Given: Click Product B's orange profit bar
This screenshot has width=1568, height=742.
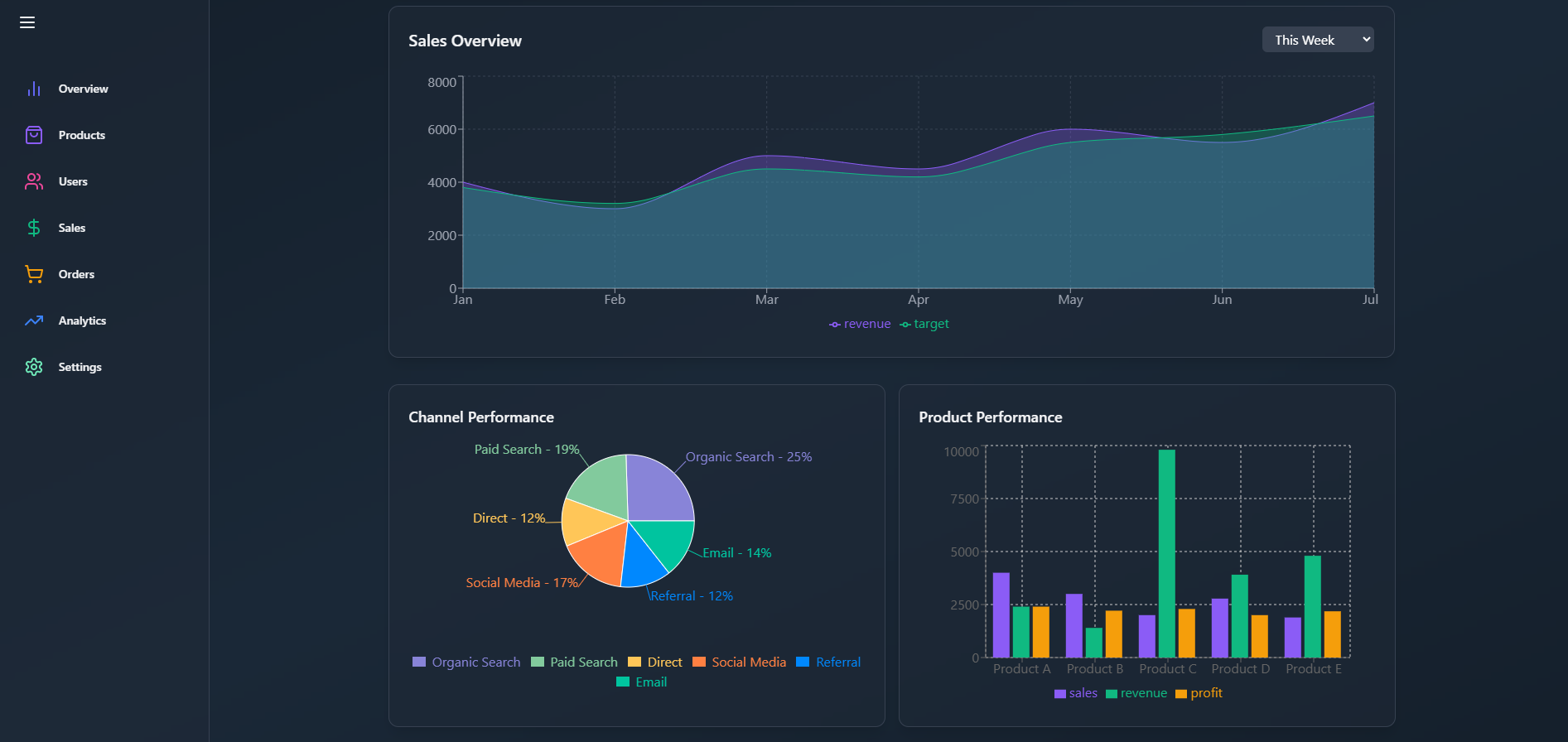Looking at the screenshot, I should click(1114, 634).
